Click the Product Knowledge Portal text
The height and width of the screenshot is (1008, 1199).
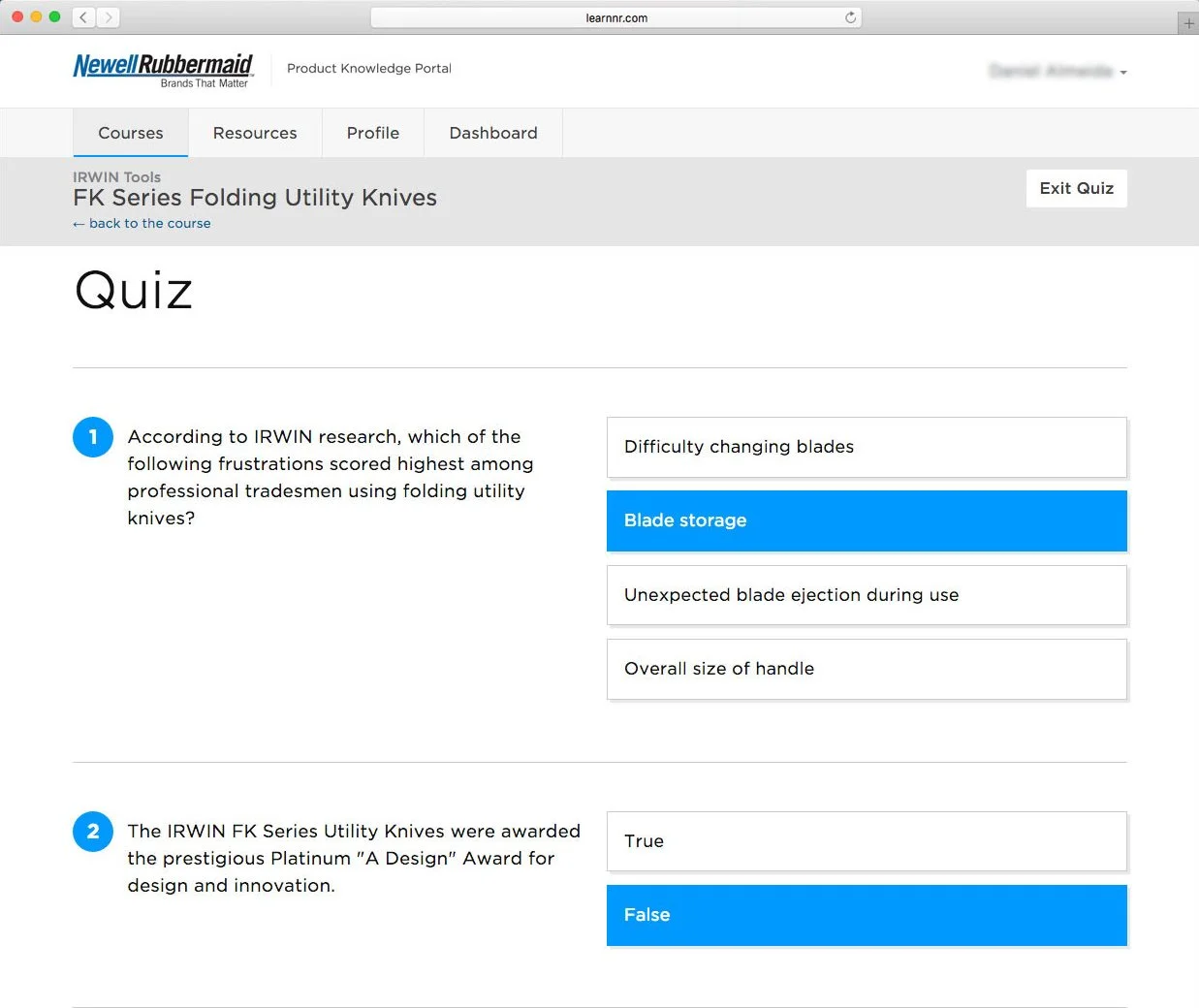(369, 68)
